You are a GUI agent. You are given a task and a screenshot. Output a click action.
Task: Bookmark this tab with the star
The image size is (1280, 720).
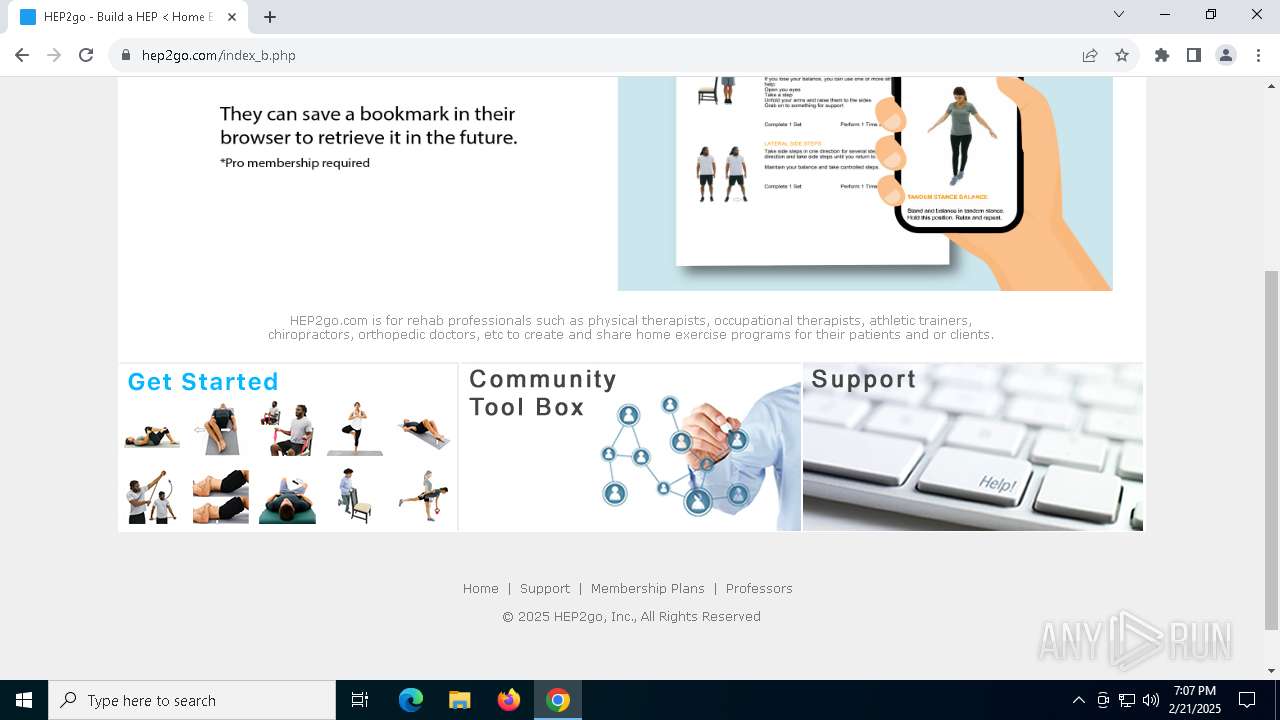tap(1122, 55)
